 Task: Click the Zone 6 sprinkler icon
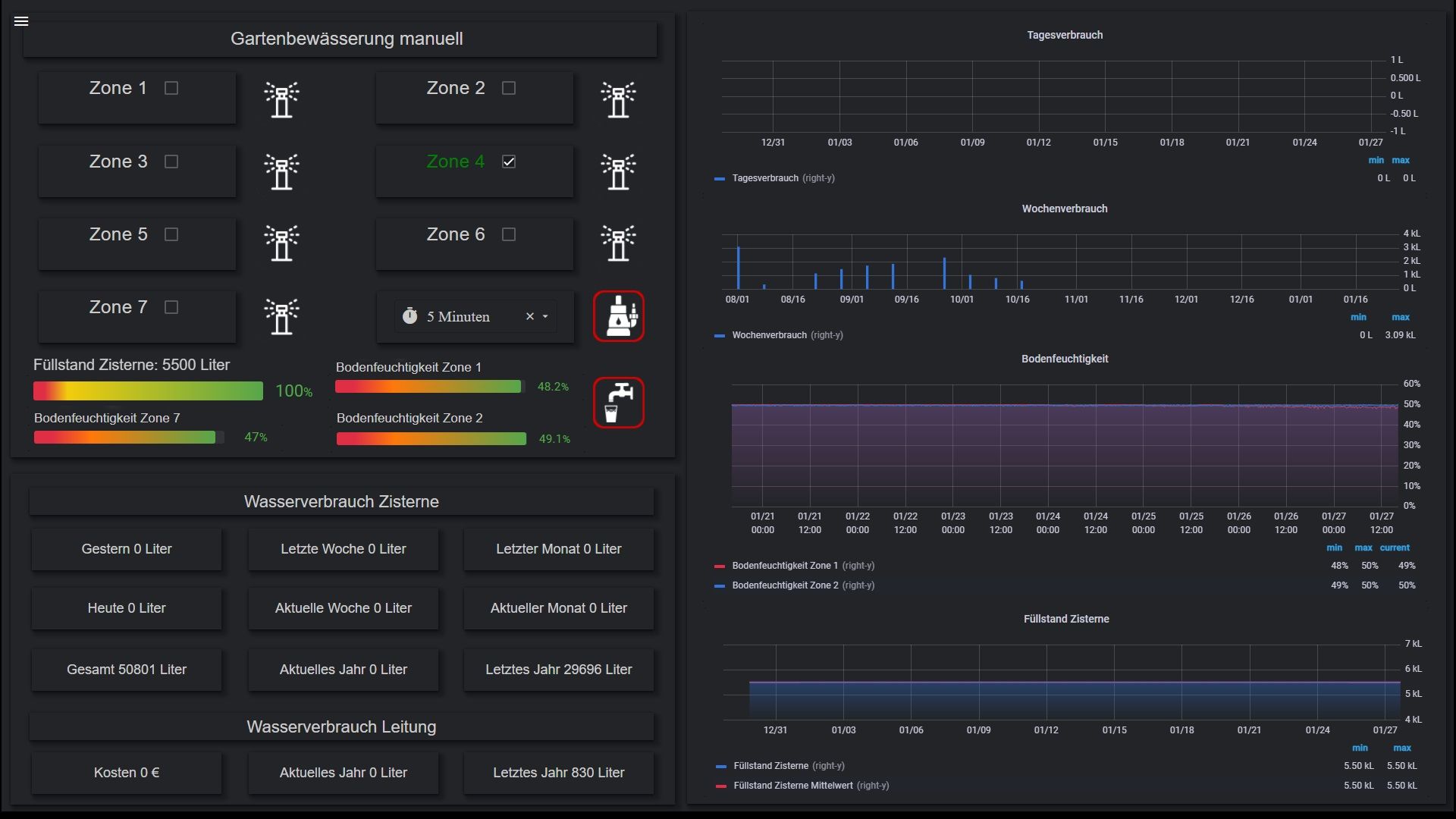[618, 243]
